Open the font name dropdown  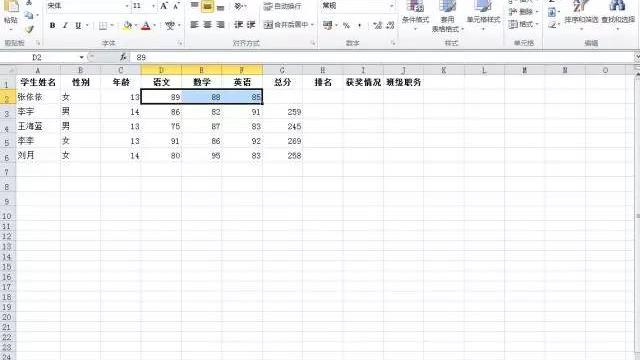127,6
